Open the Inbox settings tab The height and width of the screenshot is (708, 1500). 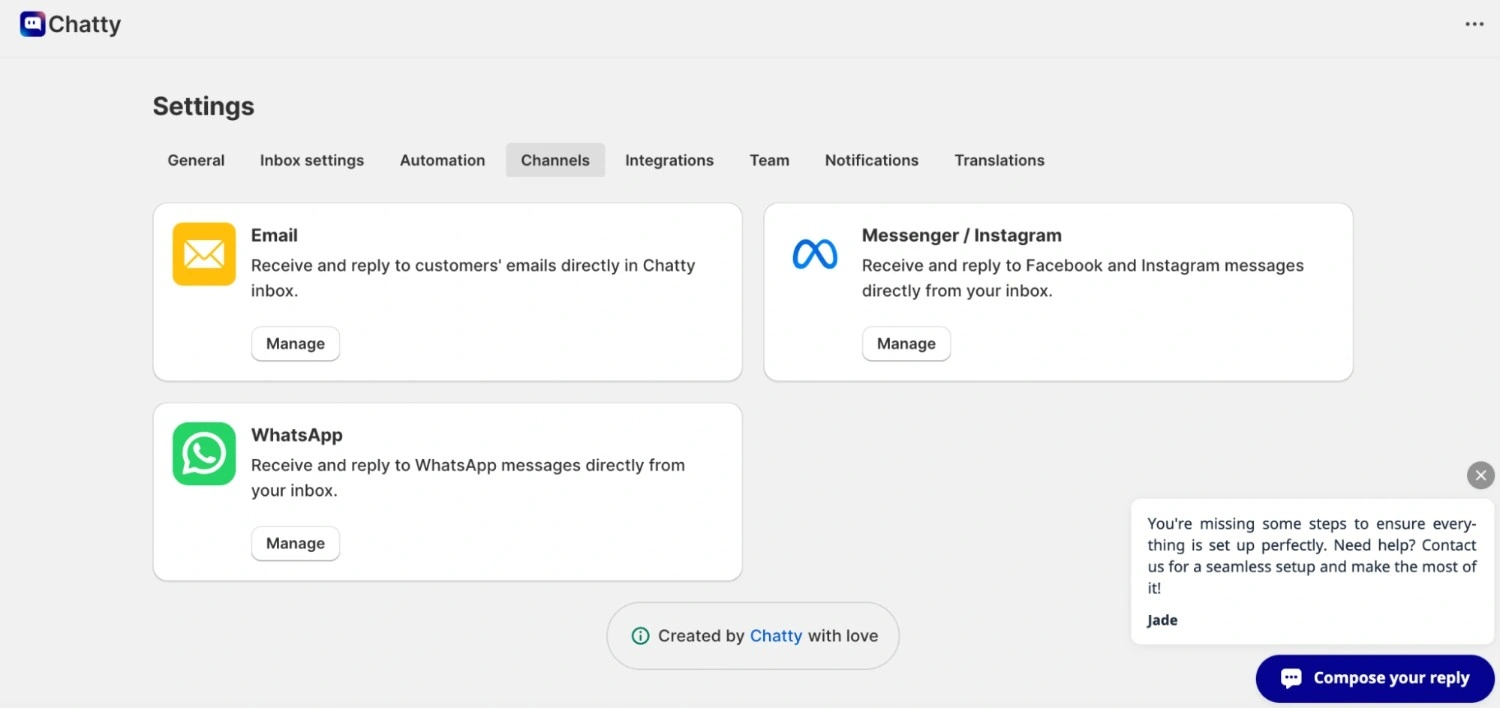coord(312,160)
